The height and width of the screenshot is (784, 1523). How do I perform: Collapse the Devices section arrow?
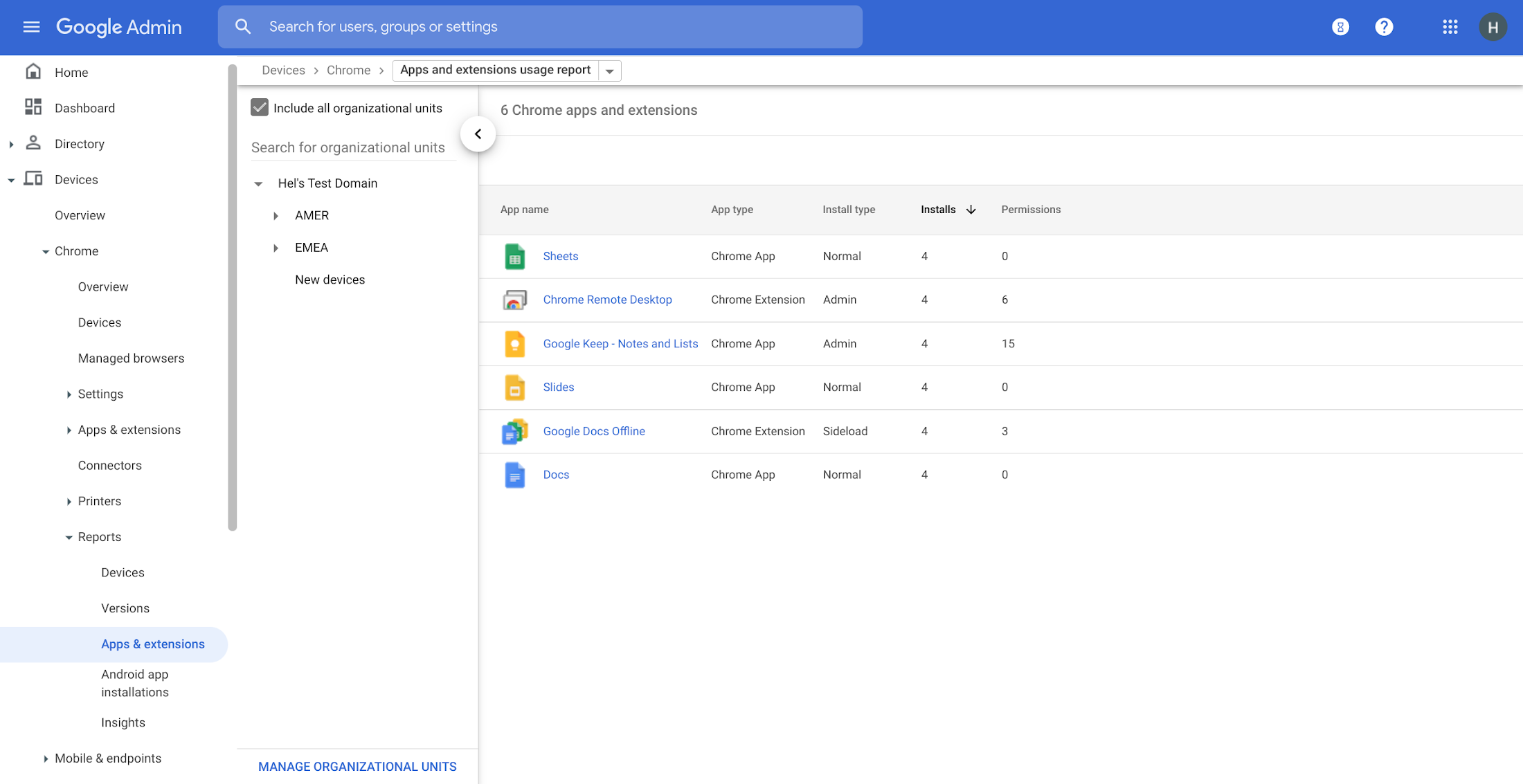(x=11, y=180)
